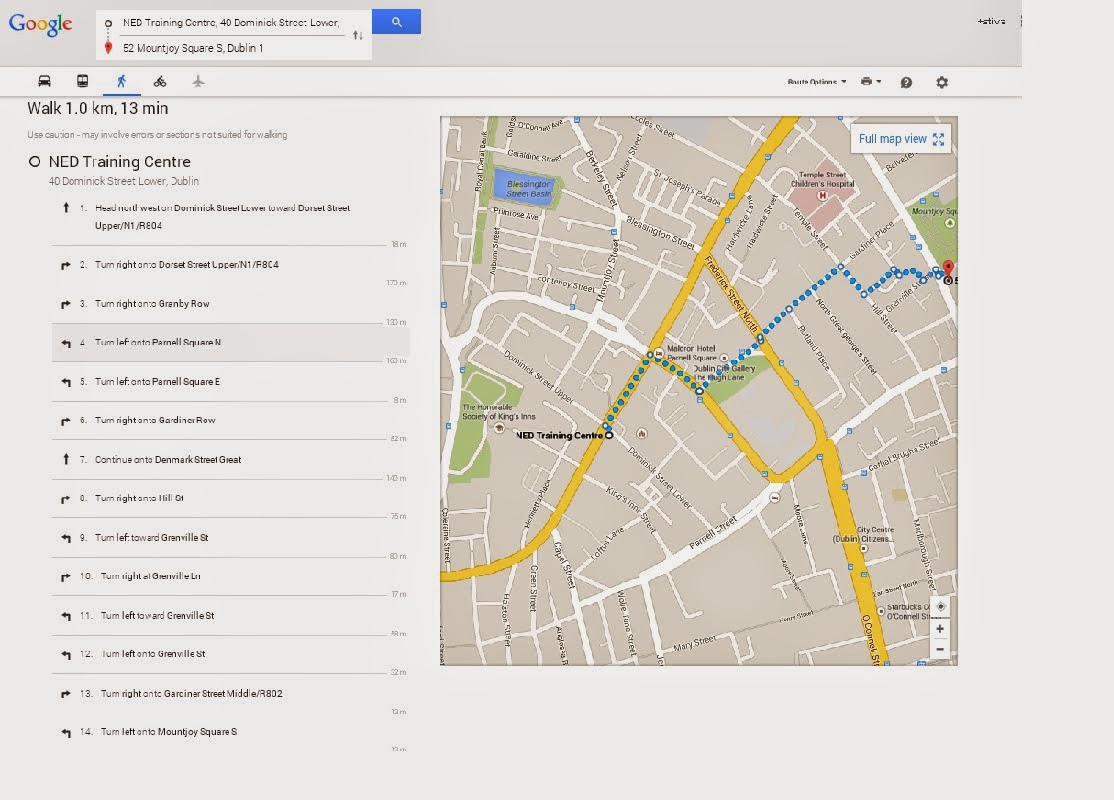Open the print options dropdown
The width and height of the screenshot is (1114, 800).
pos(870,82)
